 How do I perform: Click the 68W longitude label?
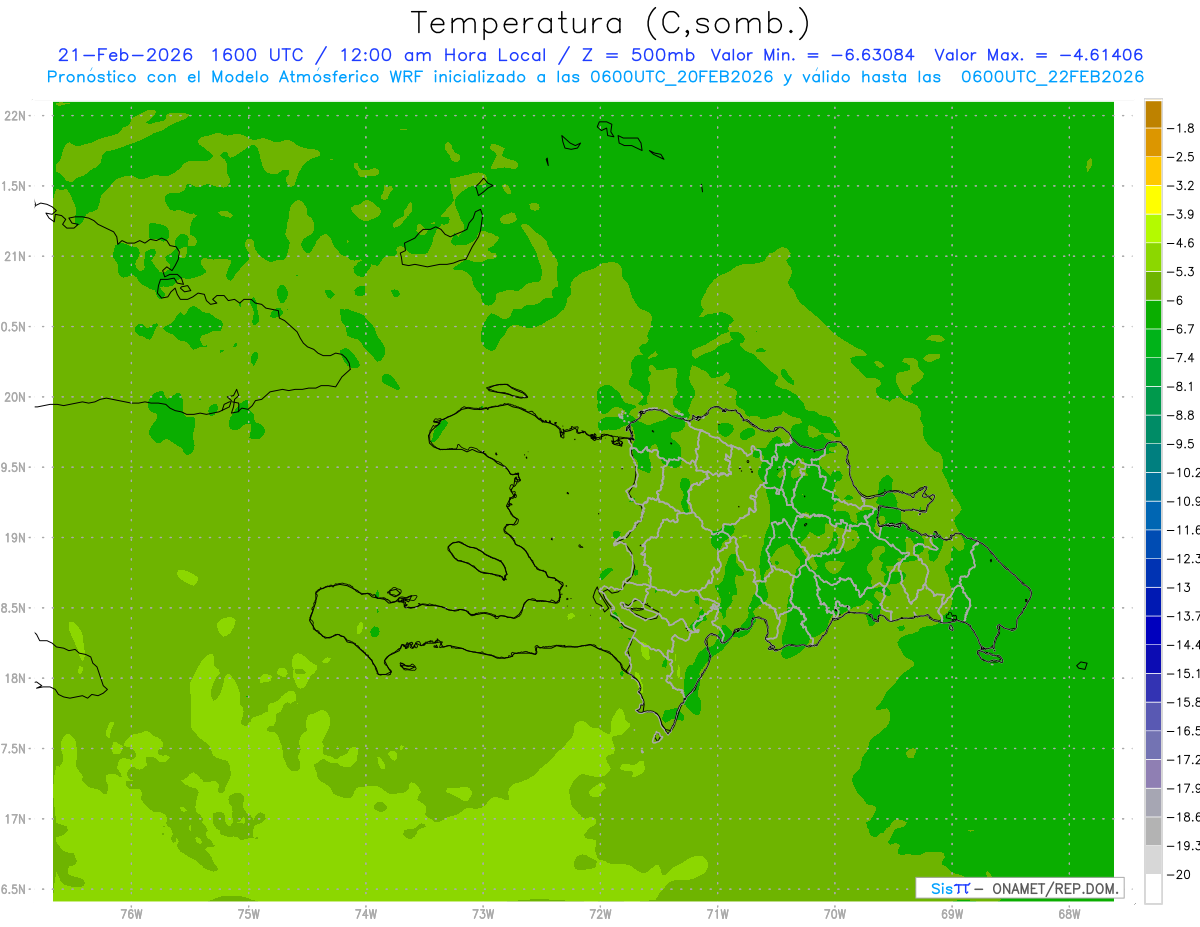click(1068, 914)
